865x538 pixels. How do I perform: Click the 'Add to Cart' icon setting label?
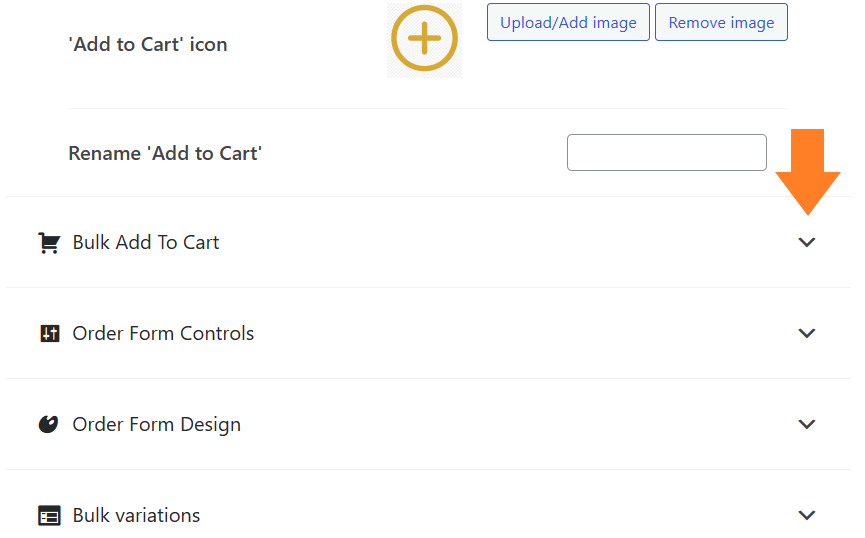coord(148,44)
